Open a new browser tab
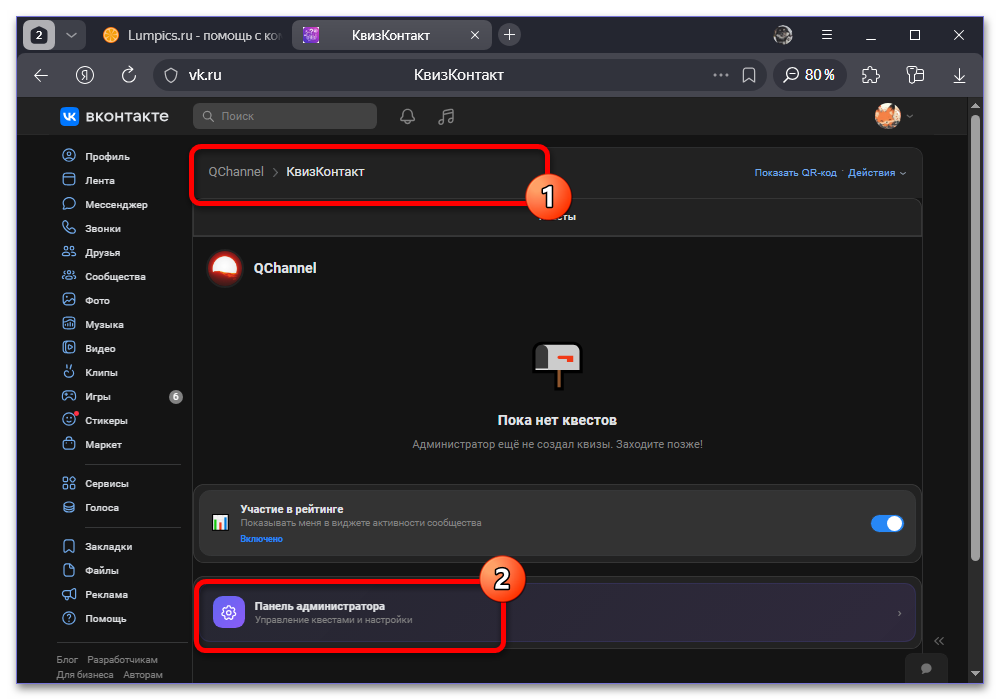The height and width of the screenshot is (700, 1000). click(509, 35)
